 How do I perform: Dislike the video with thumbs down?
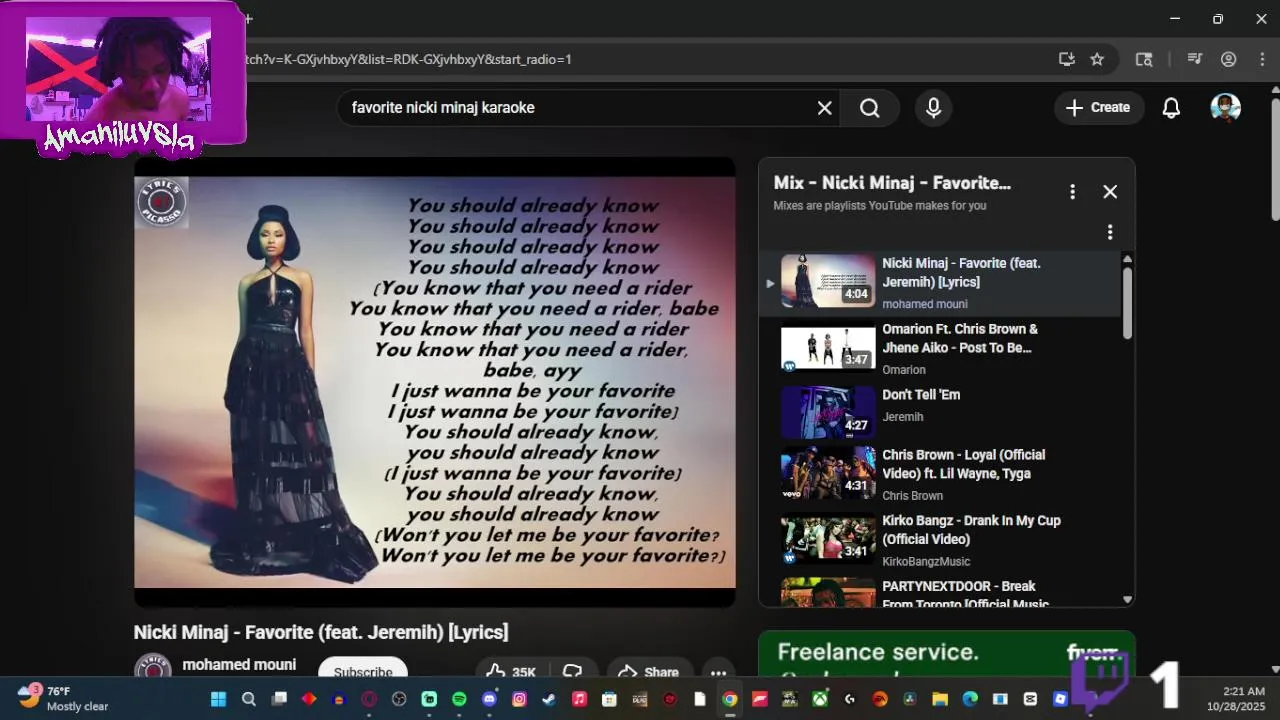click(573, 671)
